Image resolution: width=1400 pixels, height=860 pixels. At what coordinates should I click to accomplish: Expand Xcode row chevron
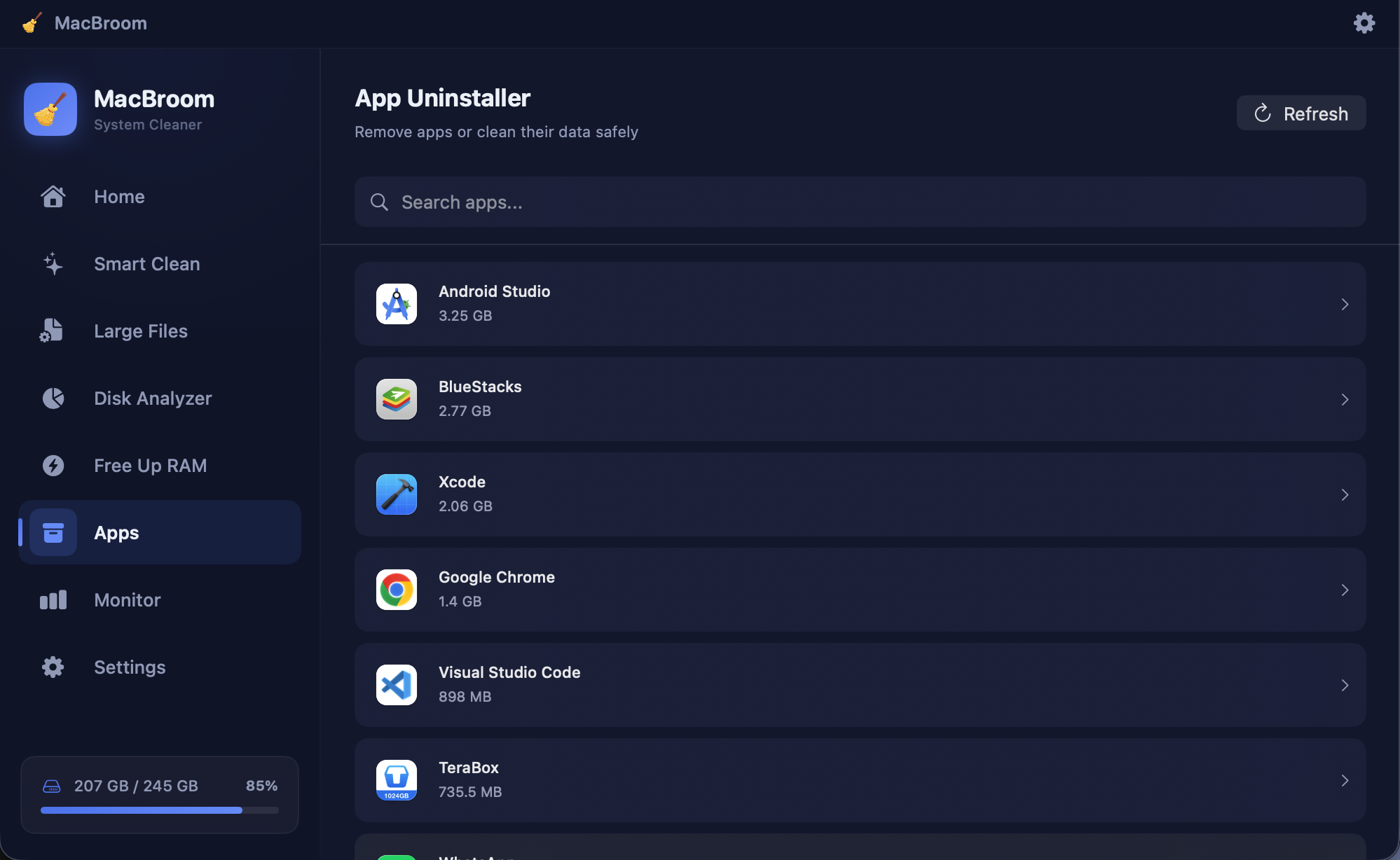click(x=1345, y=494)
